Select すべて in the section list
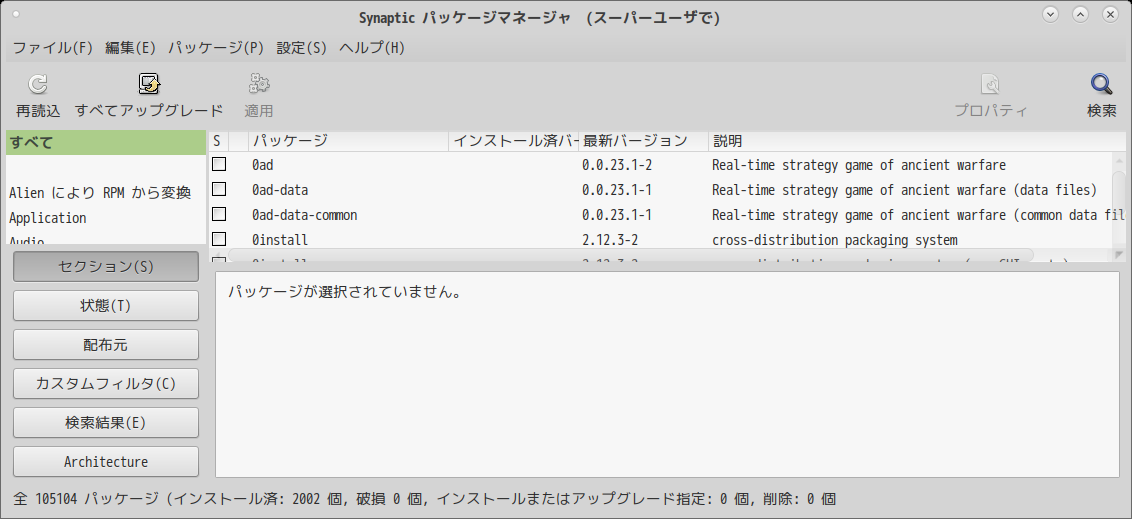1132x519 pixels. coord(105,142)
